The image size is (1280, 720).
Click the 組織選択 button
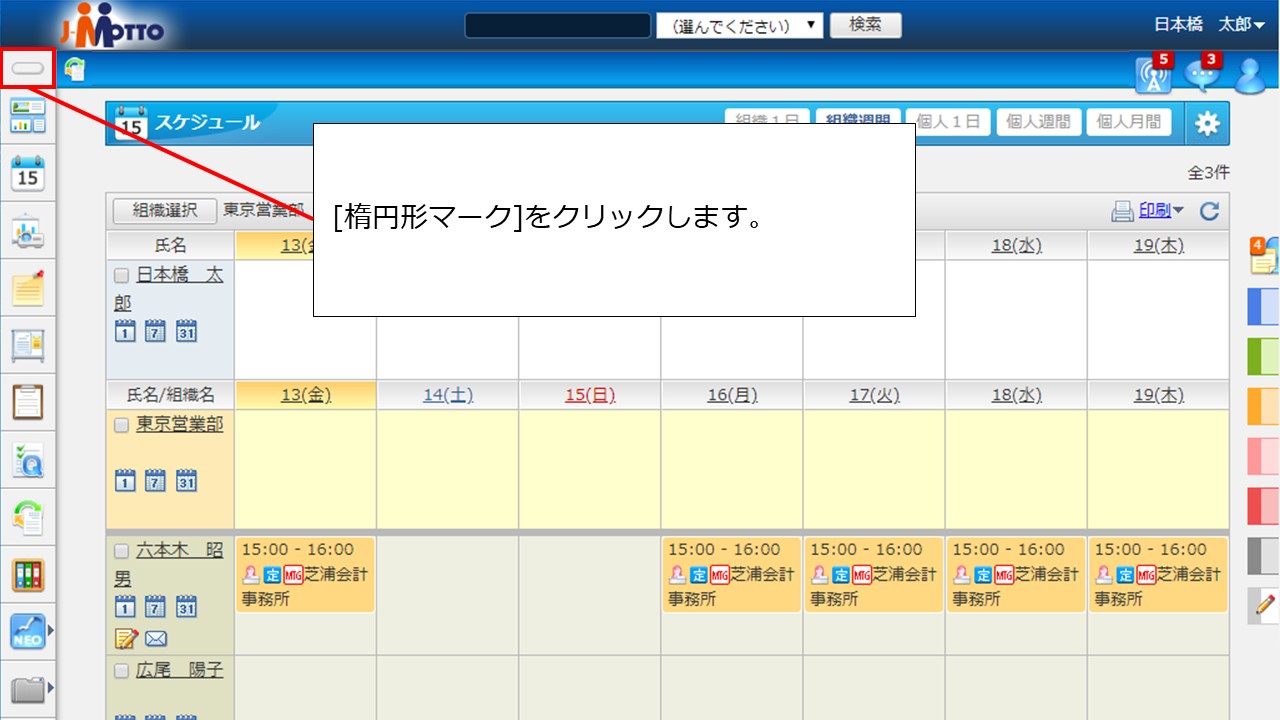164,211
